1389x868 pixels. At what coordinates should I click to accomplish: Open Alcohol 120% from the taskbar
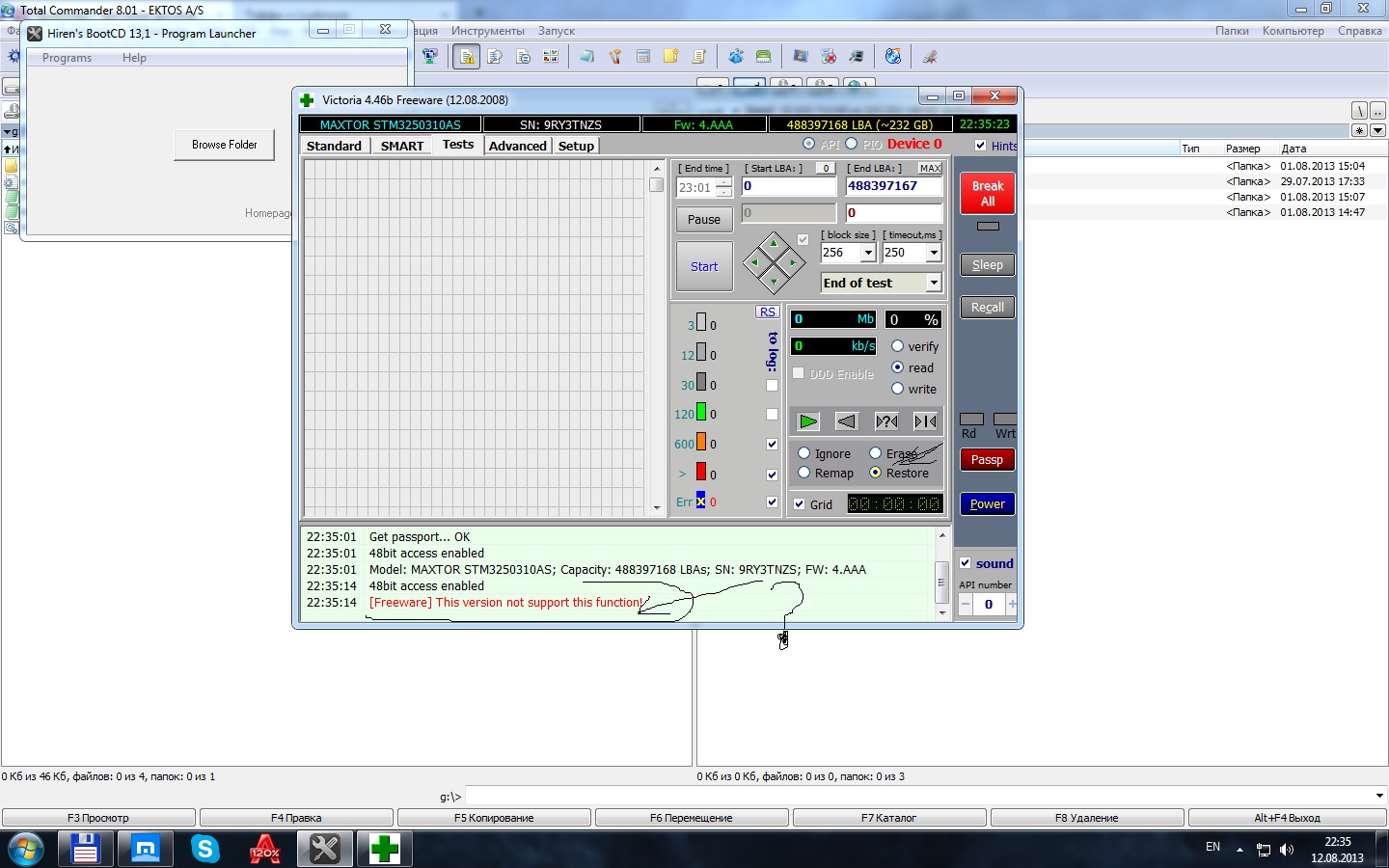265,849
